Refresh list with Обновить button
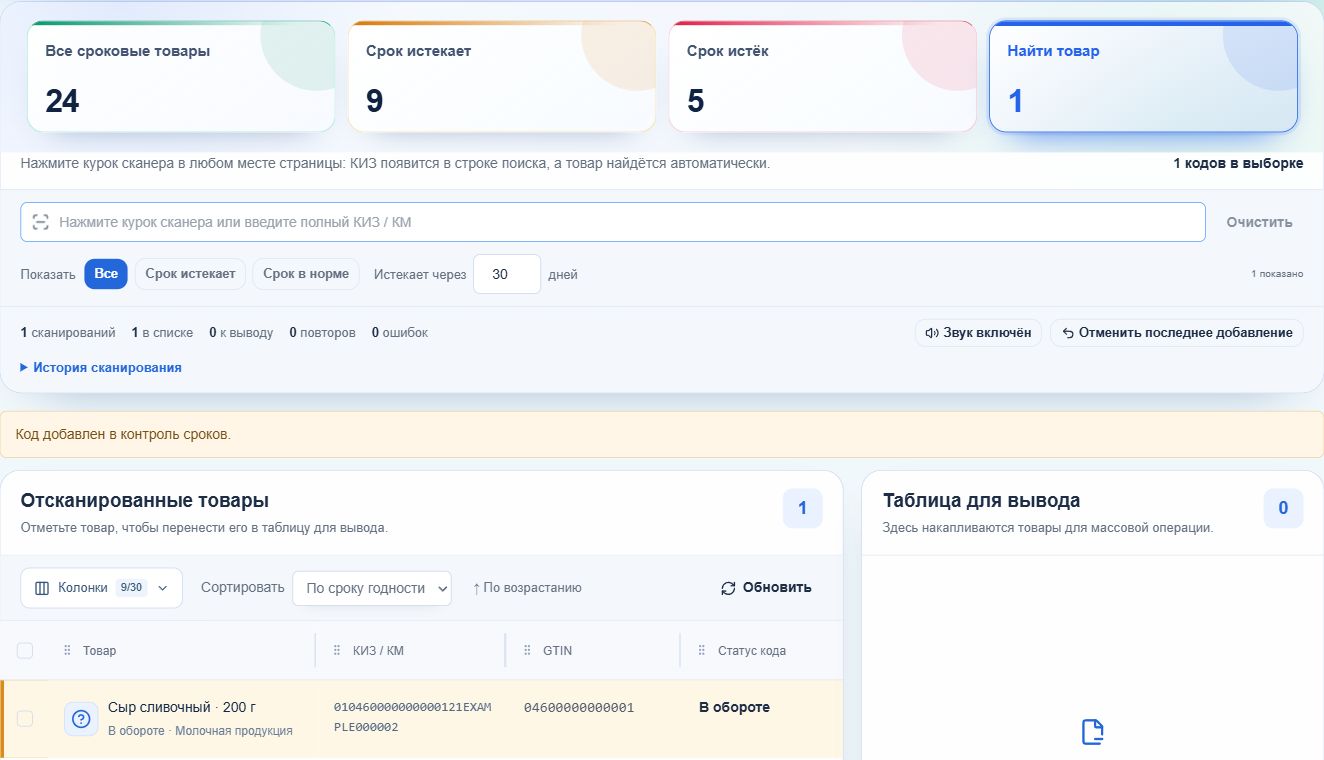 click(x=766, y=588)
